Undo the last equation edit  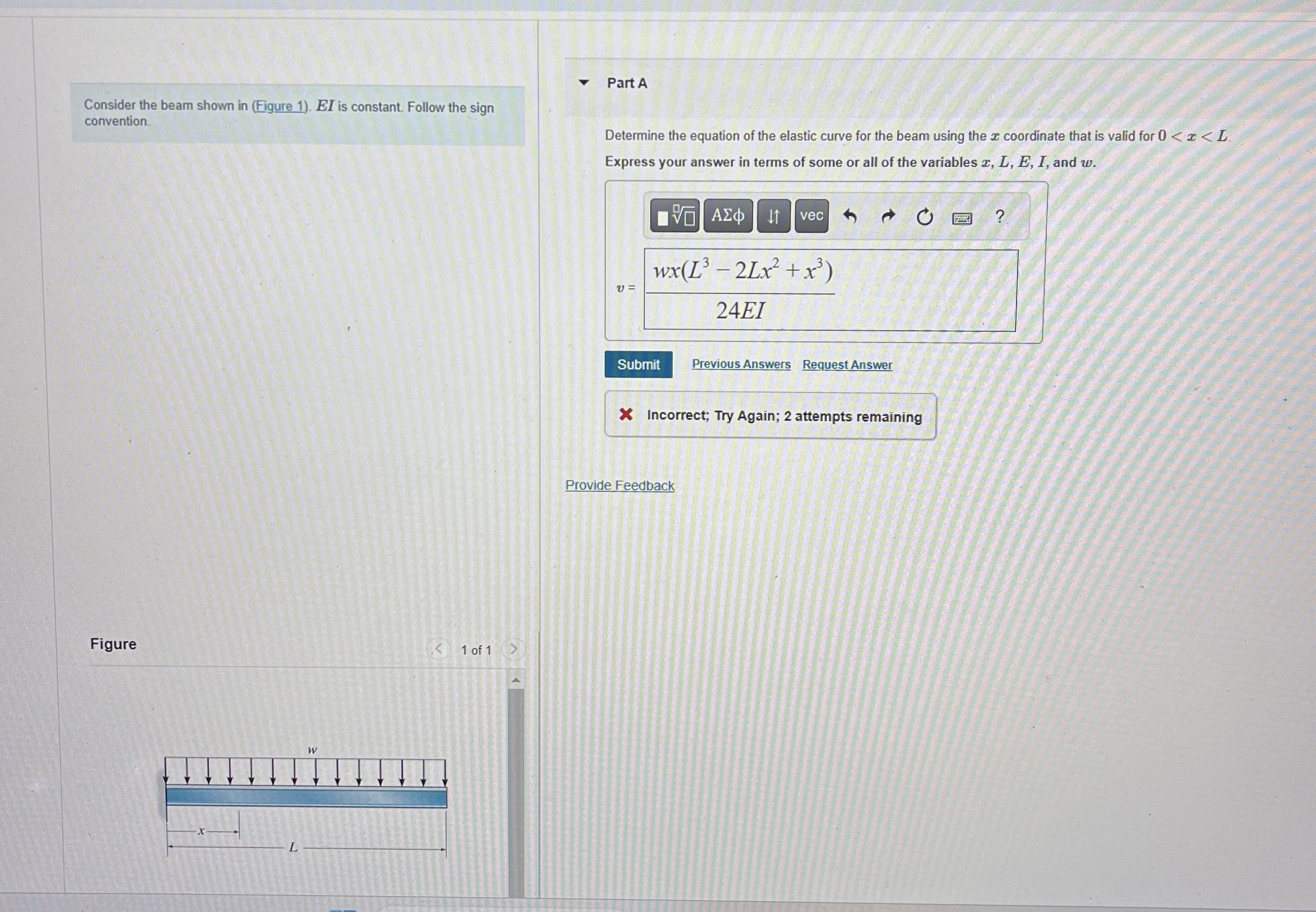point(849,216)
